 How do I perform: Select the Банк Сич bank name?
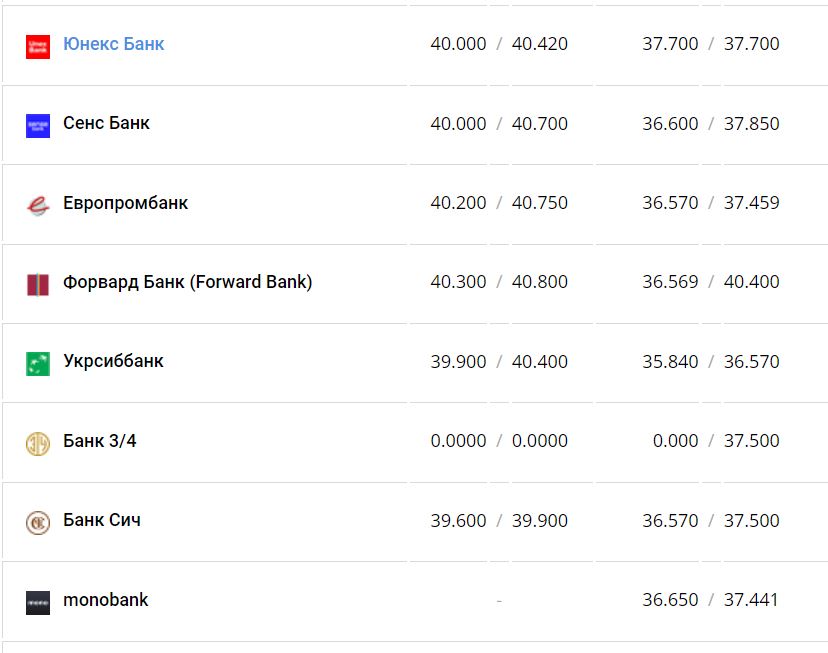pos(101,520)
